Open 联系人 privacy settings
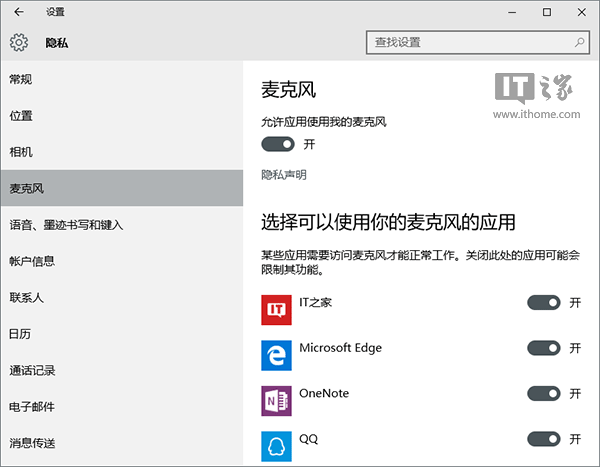Image resolution: width=600 pixels, height=467 pixels. 122,297
